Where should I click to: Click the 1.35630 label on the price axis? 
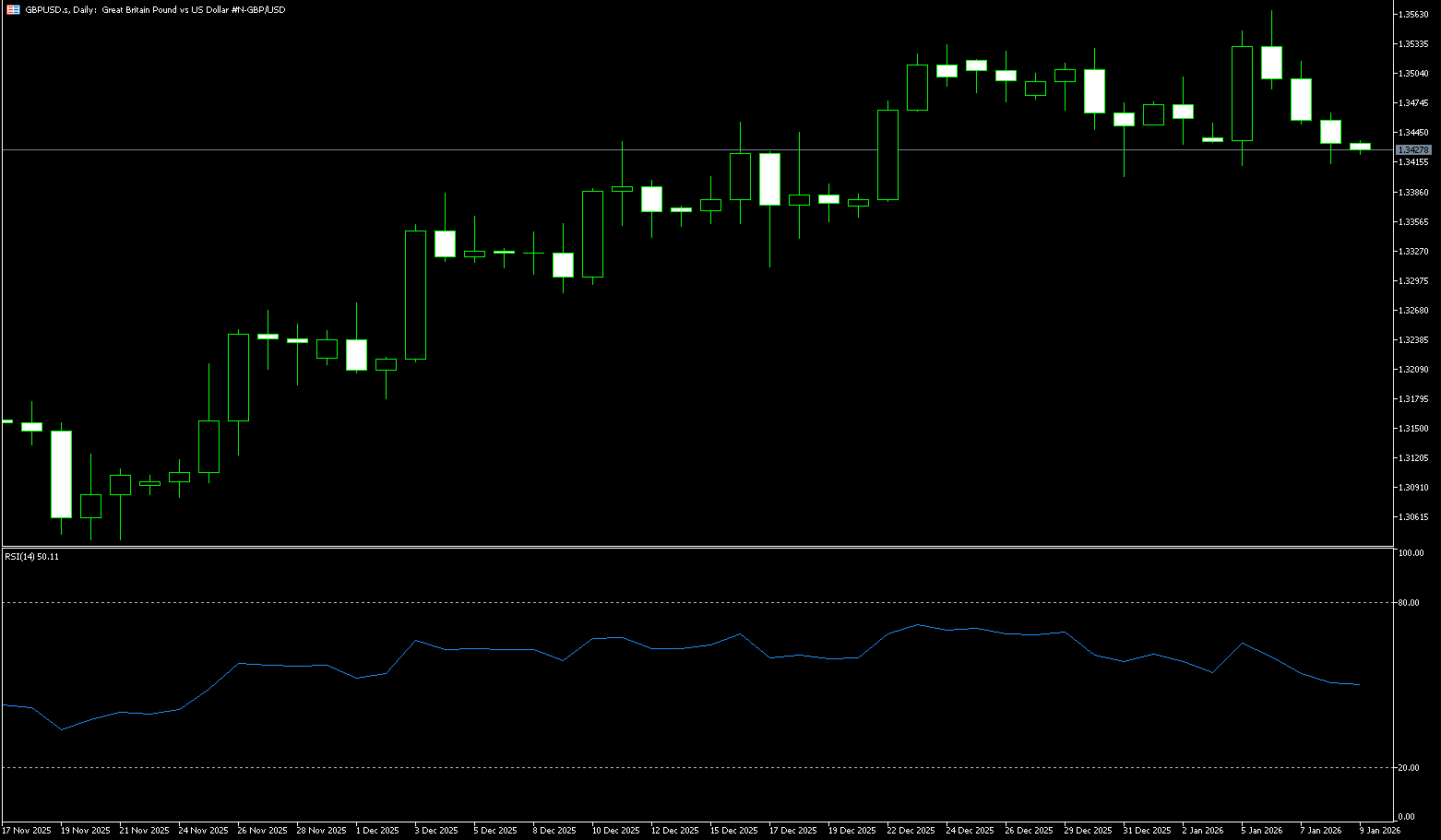click(x=1413, y=14)
